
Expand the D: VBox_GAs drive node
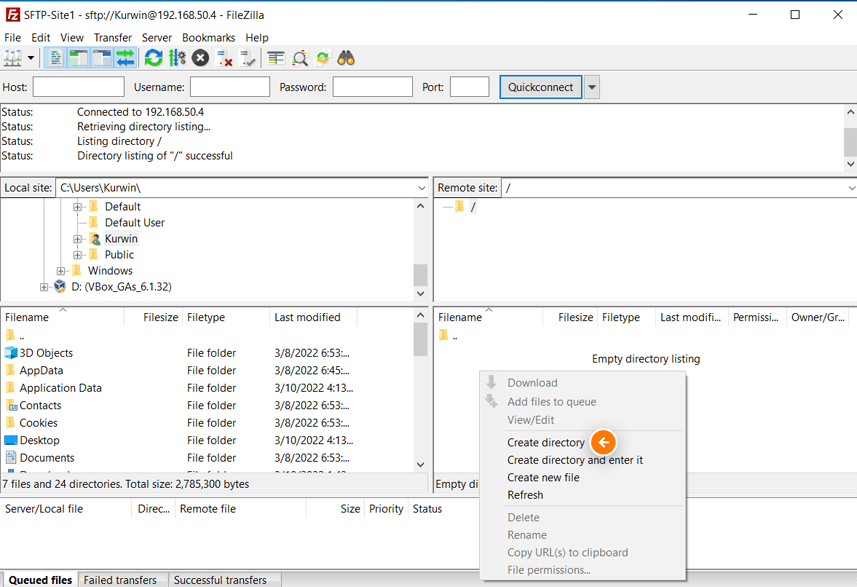tap(43, 286)
